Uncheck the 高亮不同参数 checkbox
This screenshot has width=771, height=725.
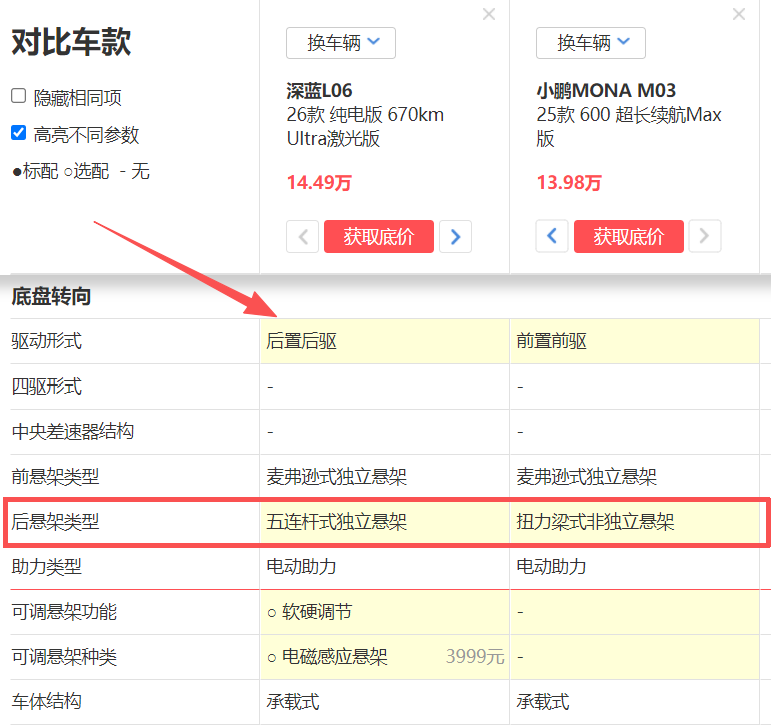(18, 133)
